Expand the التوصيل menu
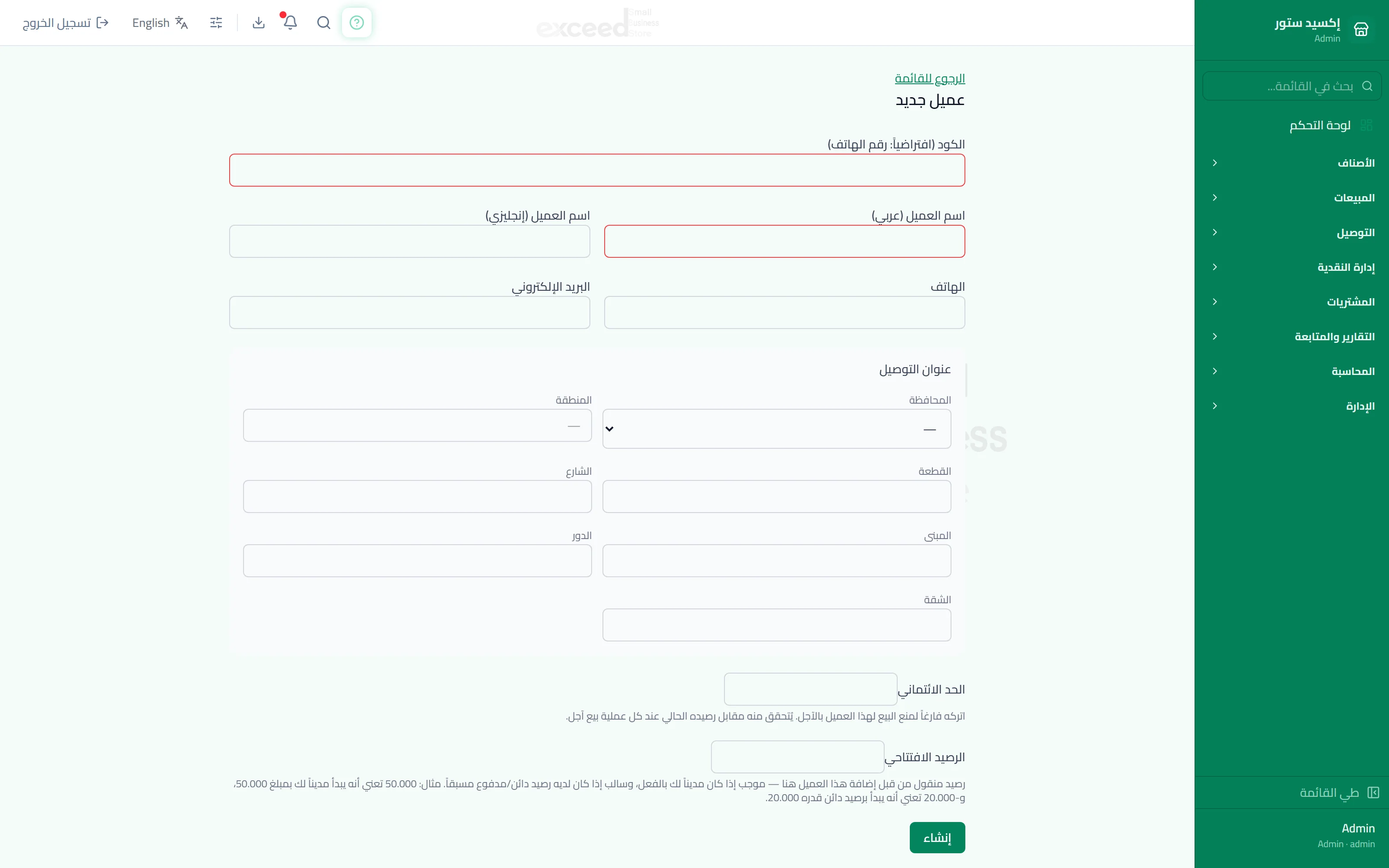Screen dimensions: 1389x868 1291,233
